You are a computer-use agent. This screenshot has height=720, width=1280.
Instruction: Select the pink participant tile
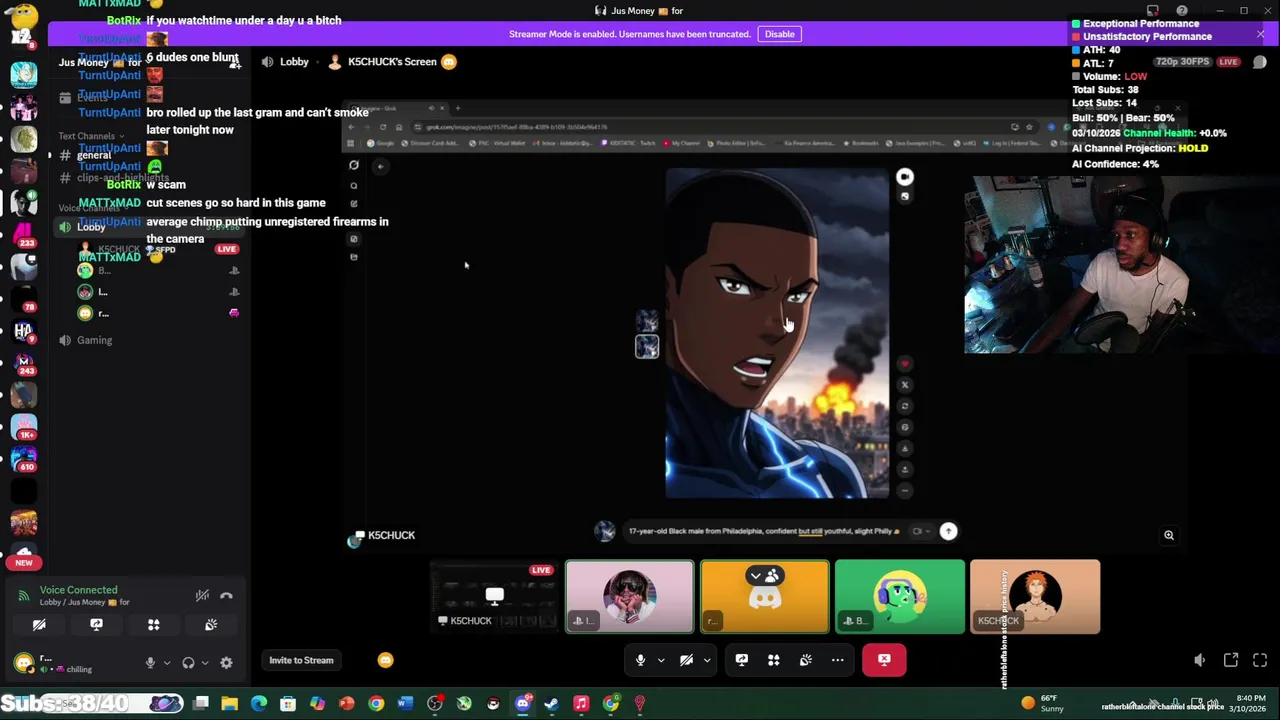click(629, 597)
